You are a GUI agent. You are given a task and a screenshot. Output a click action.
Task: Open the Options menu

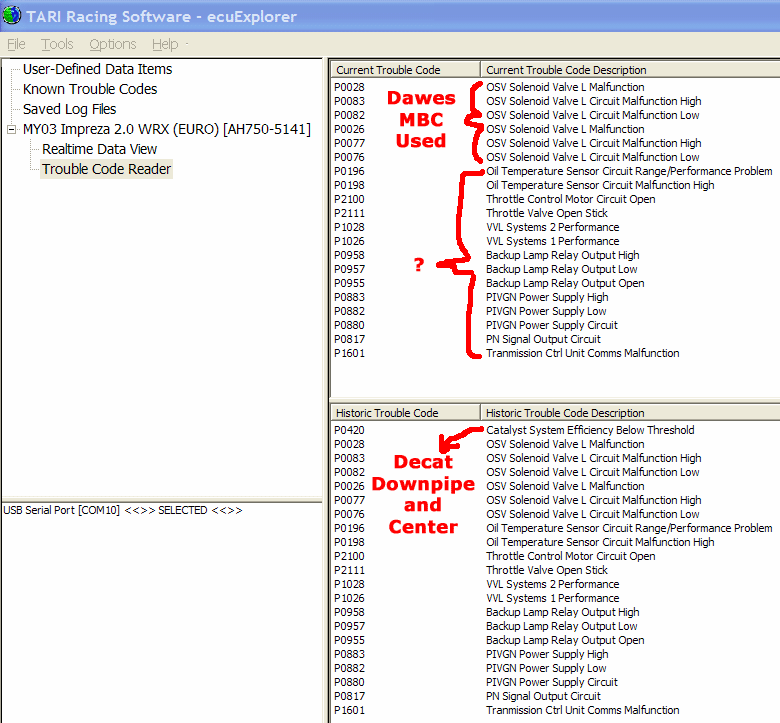click(x=113, y=44)
